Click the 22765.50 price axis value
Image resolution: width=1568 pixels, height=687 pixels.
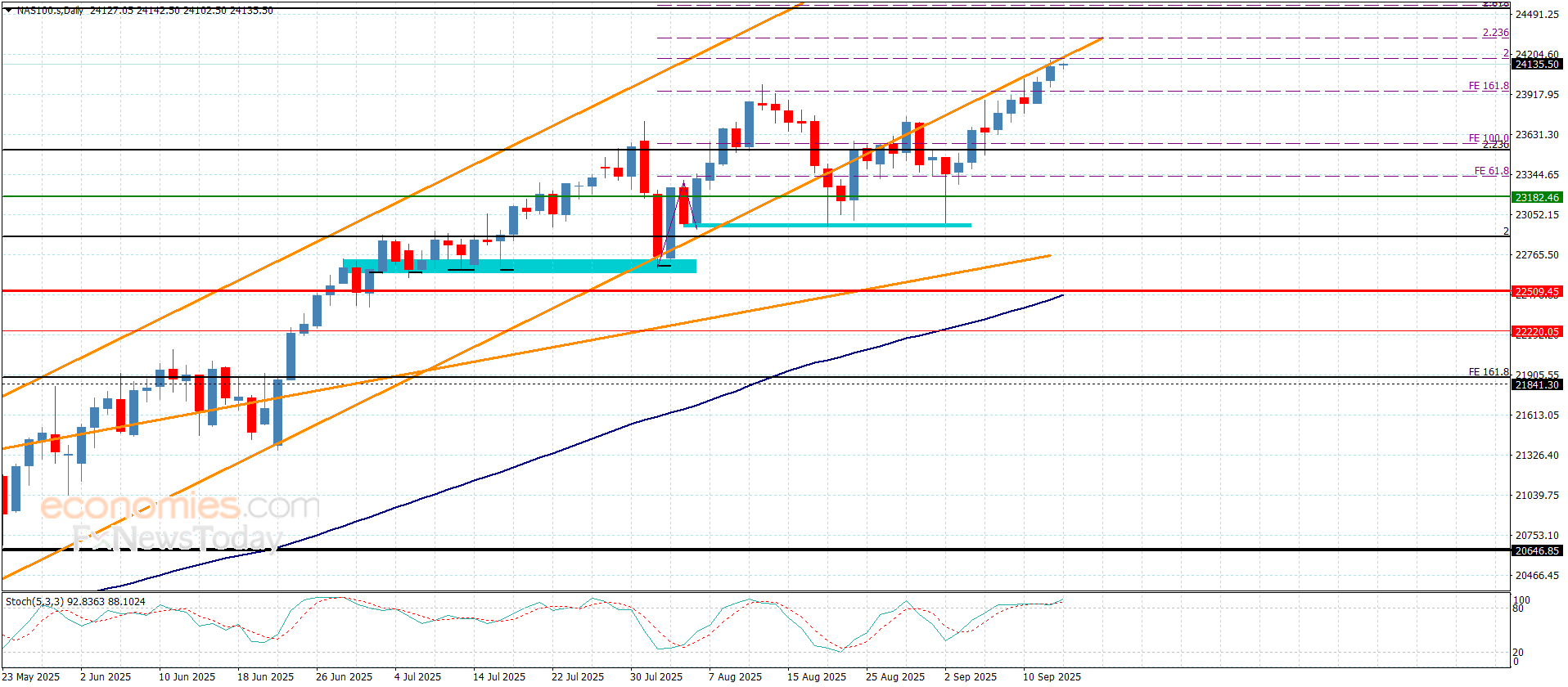click(1537, 255)
